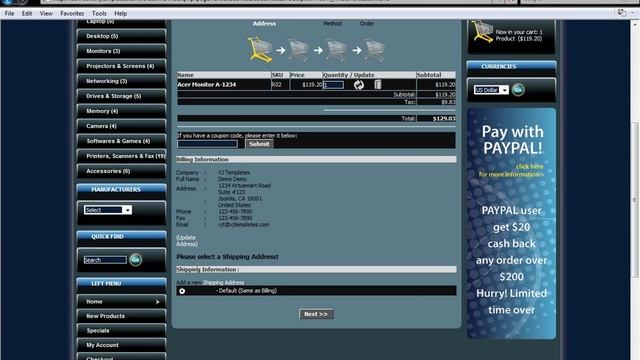Click the trash icon to remove Acer Monitor
640x360 pixels.
coord(378,84)
